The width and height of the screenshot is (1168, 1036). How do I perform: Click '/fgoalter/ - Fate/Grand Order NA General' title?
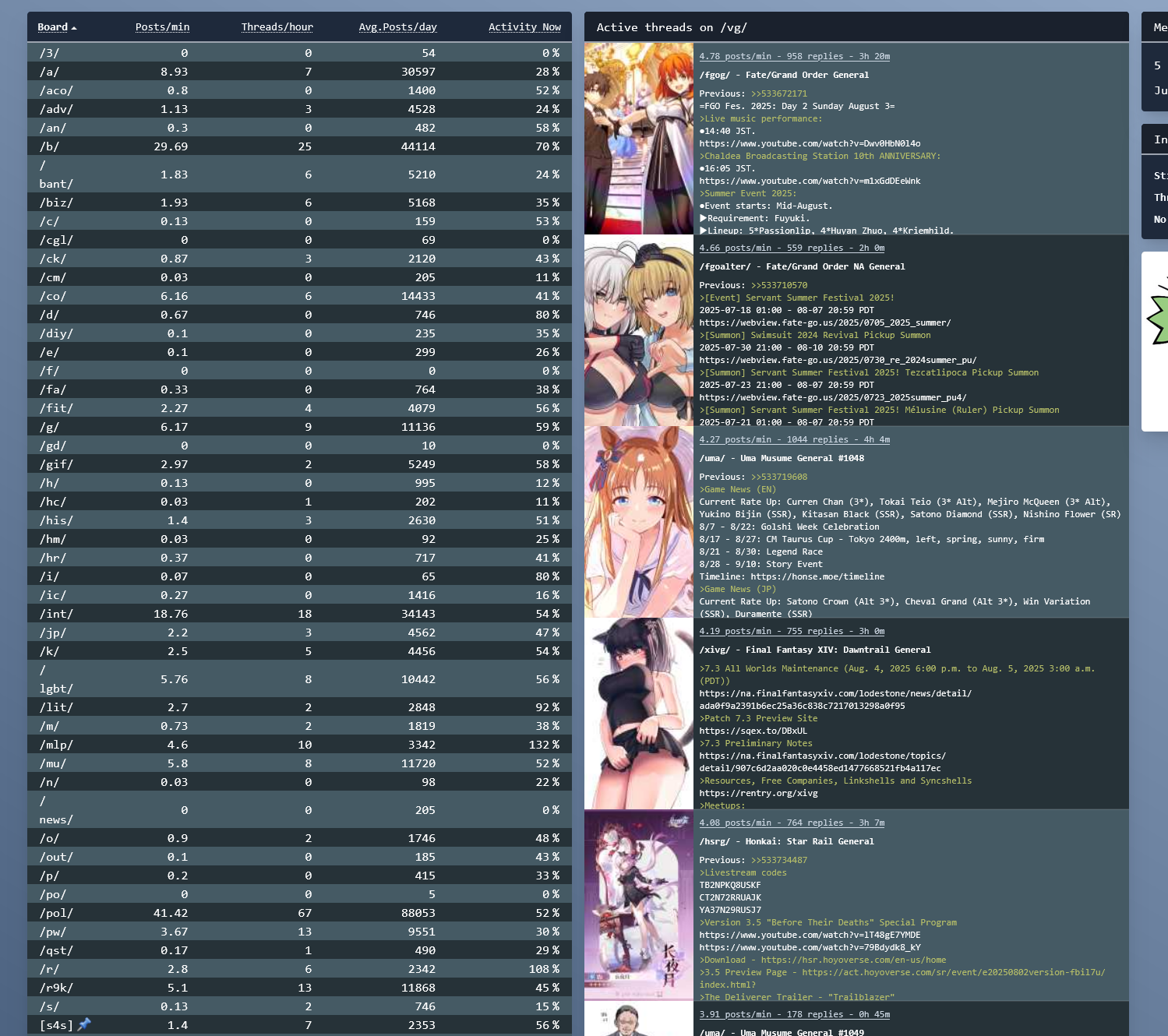pyautogui.click(x=802, y=266)
